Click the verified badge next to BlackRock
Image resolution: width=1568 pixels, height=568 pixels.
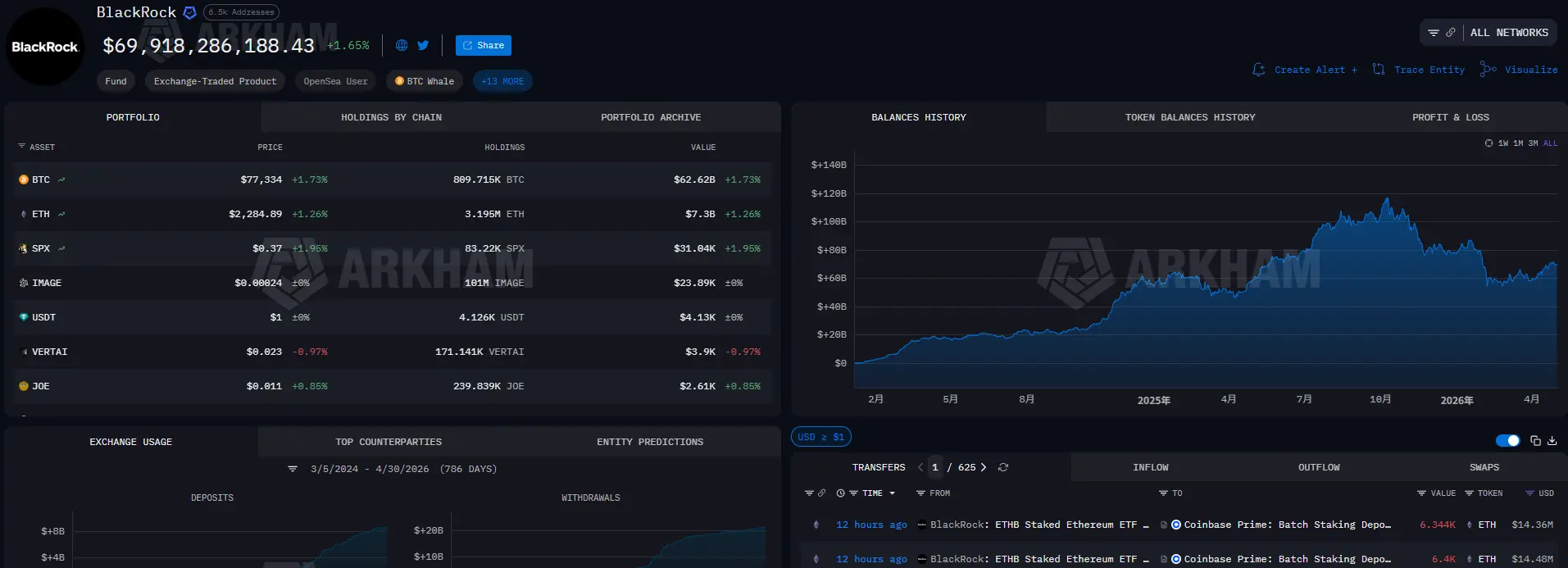point(189,12)
